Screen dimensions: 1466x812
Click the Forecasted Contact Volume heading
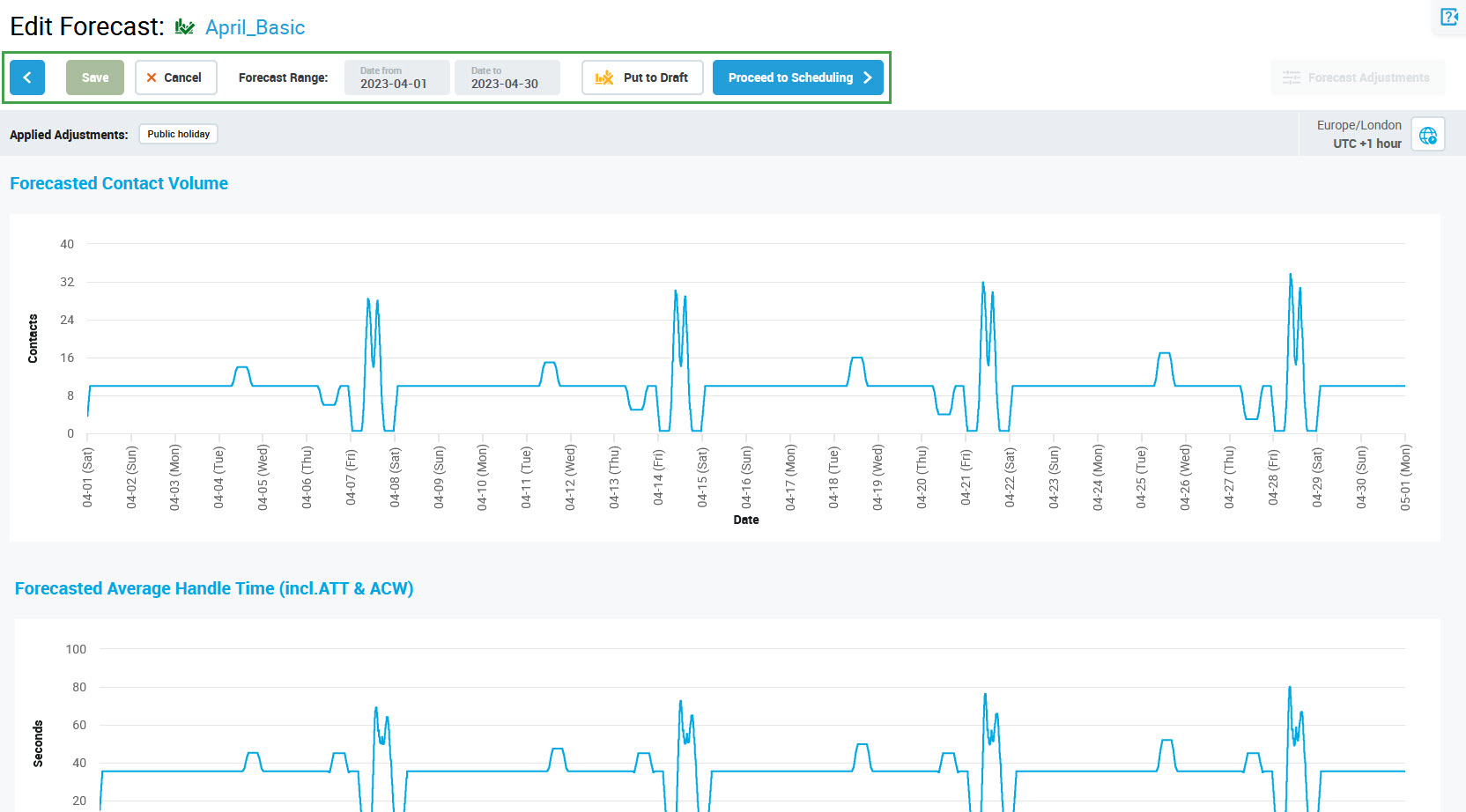point(119,183)
